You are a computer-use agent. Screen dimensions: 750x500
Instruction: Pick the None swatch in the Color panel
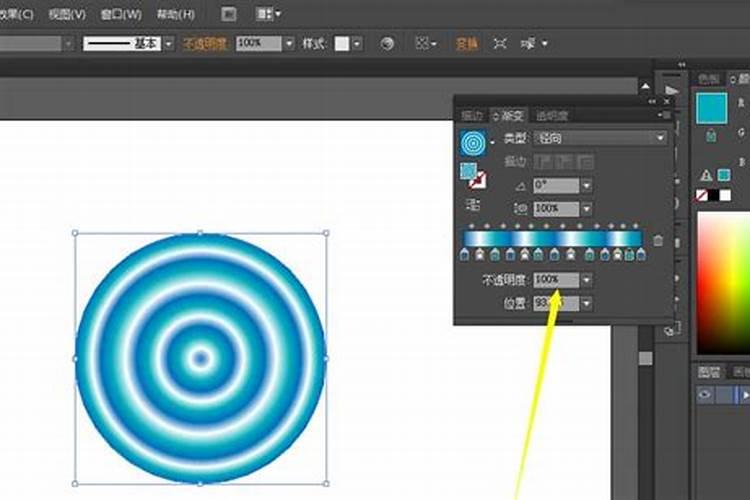[x=702, y=195]
